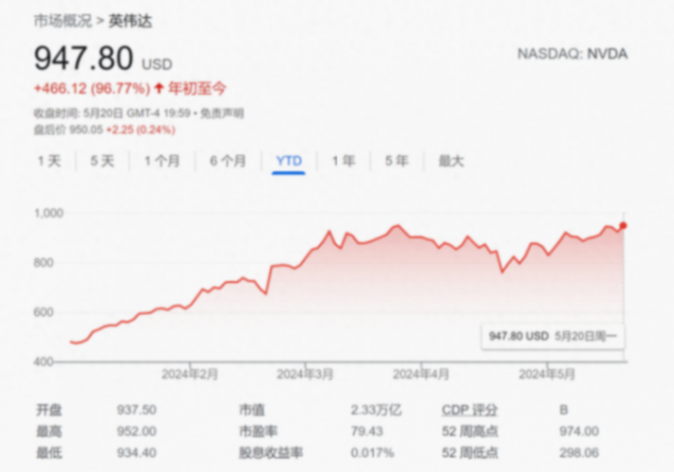Click the 400 y-axis label

(44, 362)
